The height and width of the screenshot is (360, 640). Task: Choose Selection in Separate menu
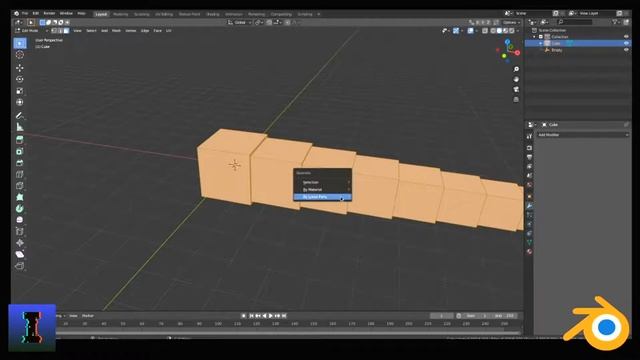(x=322, y=182)
